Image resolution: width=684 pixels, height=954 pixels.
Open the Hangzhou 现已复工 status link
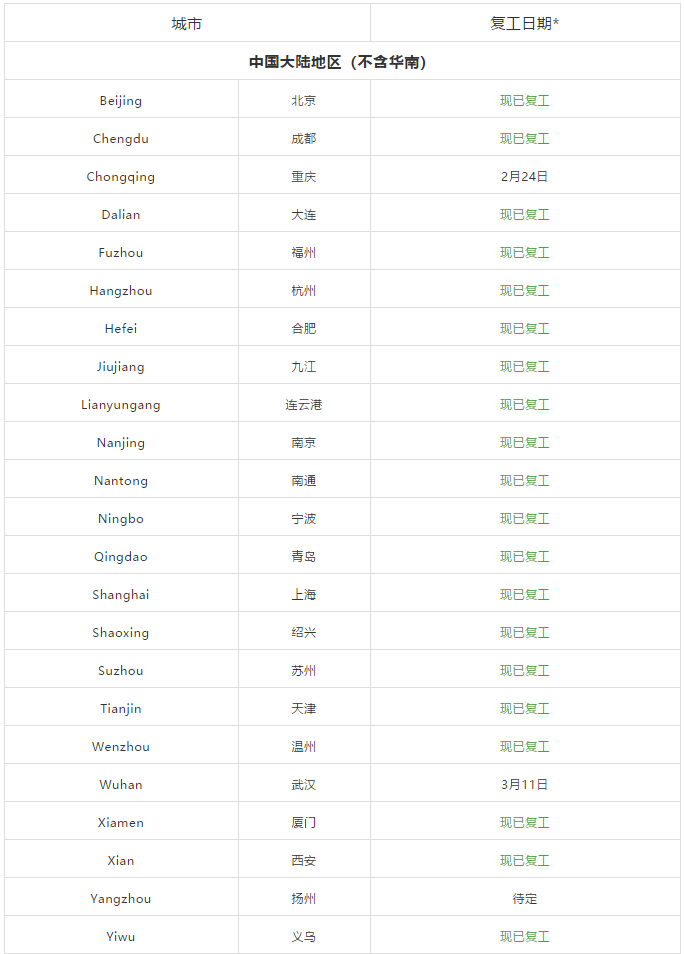[525, 291]
